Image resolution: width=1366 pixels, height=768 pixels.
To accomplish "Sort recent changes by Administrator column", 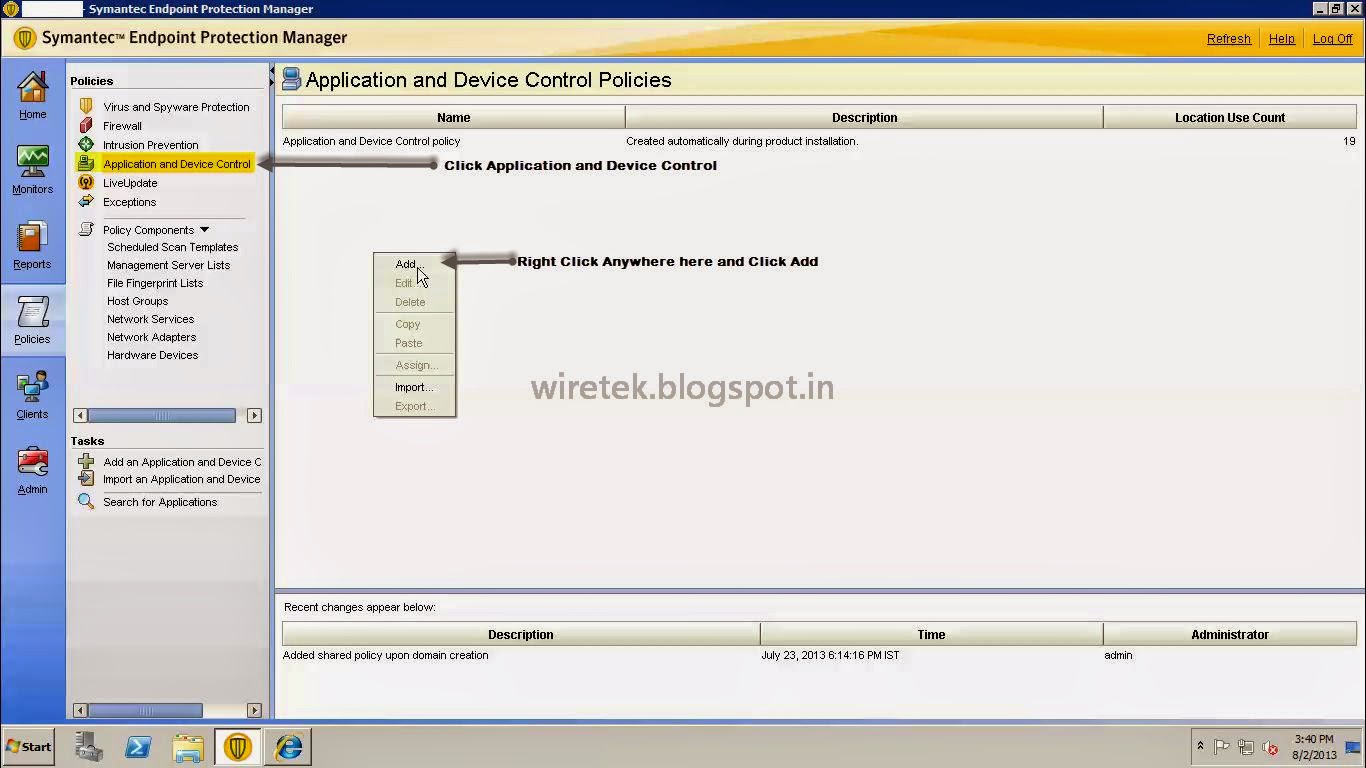I will click(x=1229, y=634).
